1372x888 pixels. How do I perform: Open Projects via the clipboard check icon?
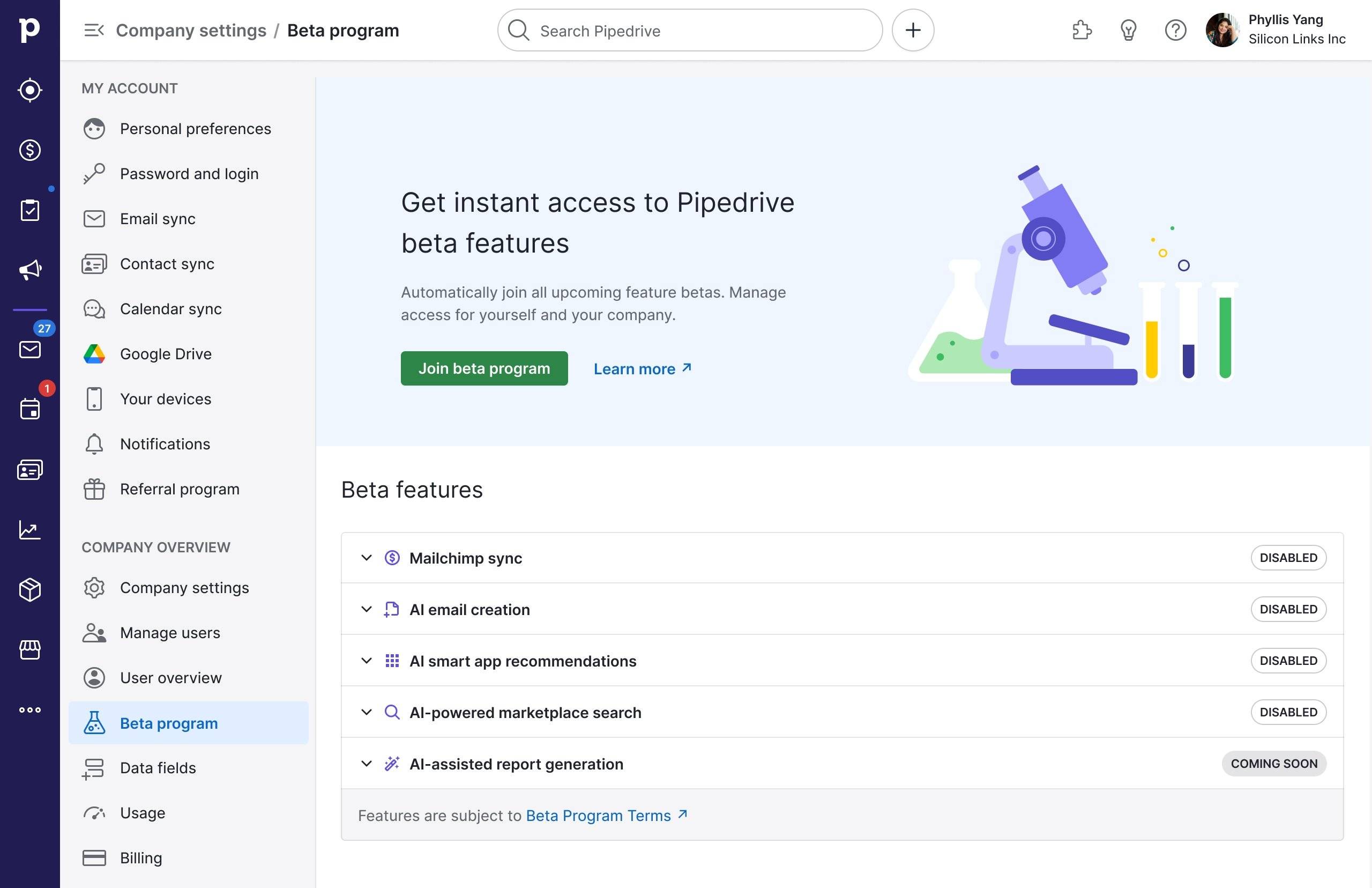30,210
